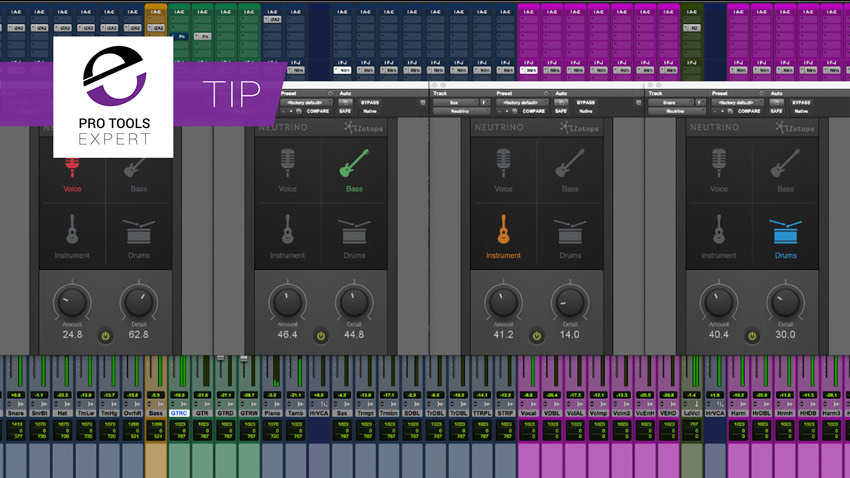Select Bass icon in the Sax track Neutrino
The image size is (850, 478).
pos(570,163)
